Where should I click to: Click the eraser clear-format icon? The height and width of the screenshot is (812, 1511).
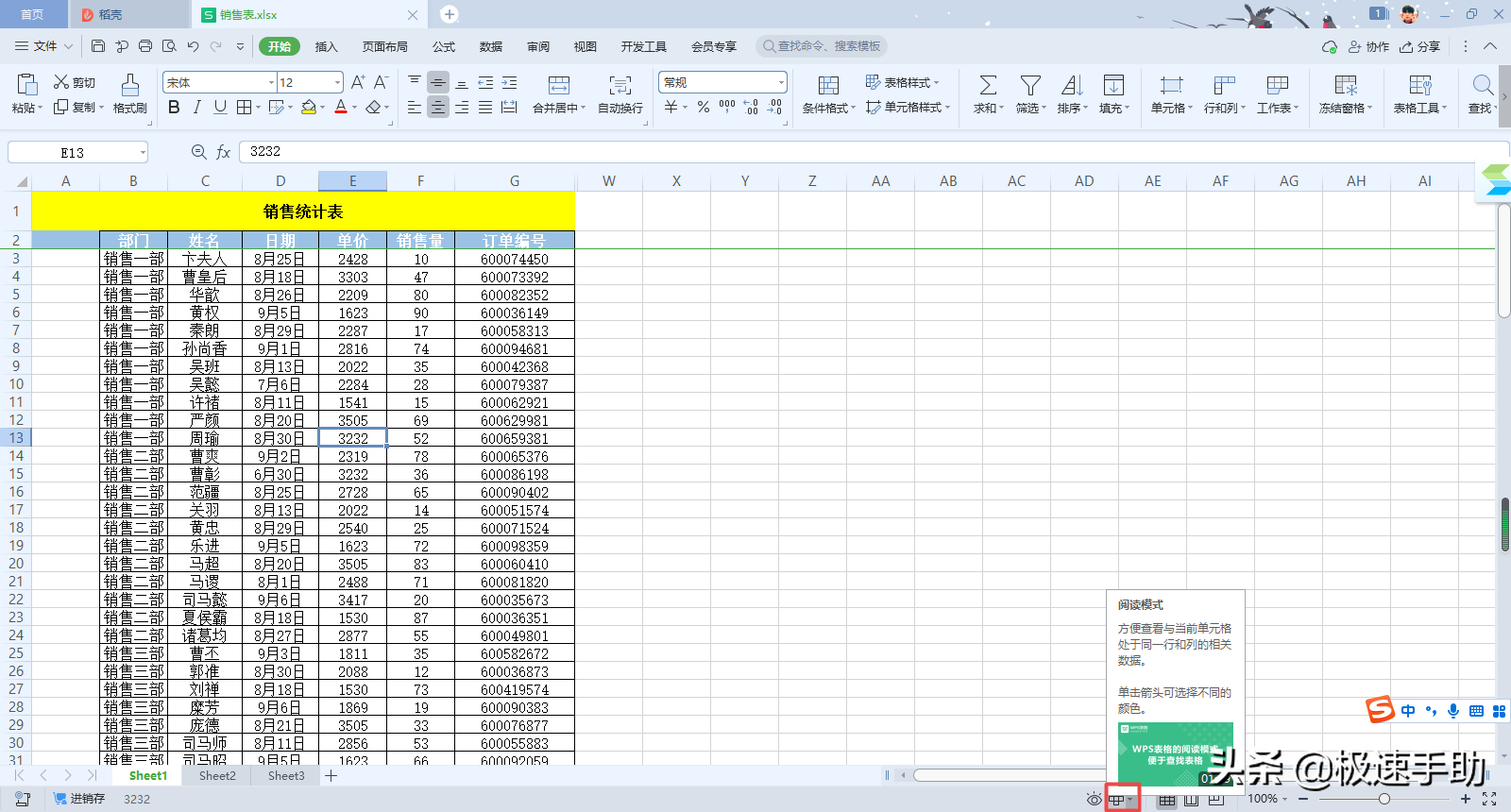pyautogui.click(x=374, y=108)
